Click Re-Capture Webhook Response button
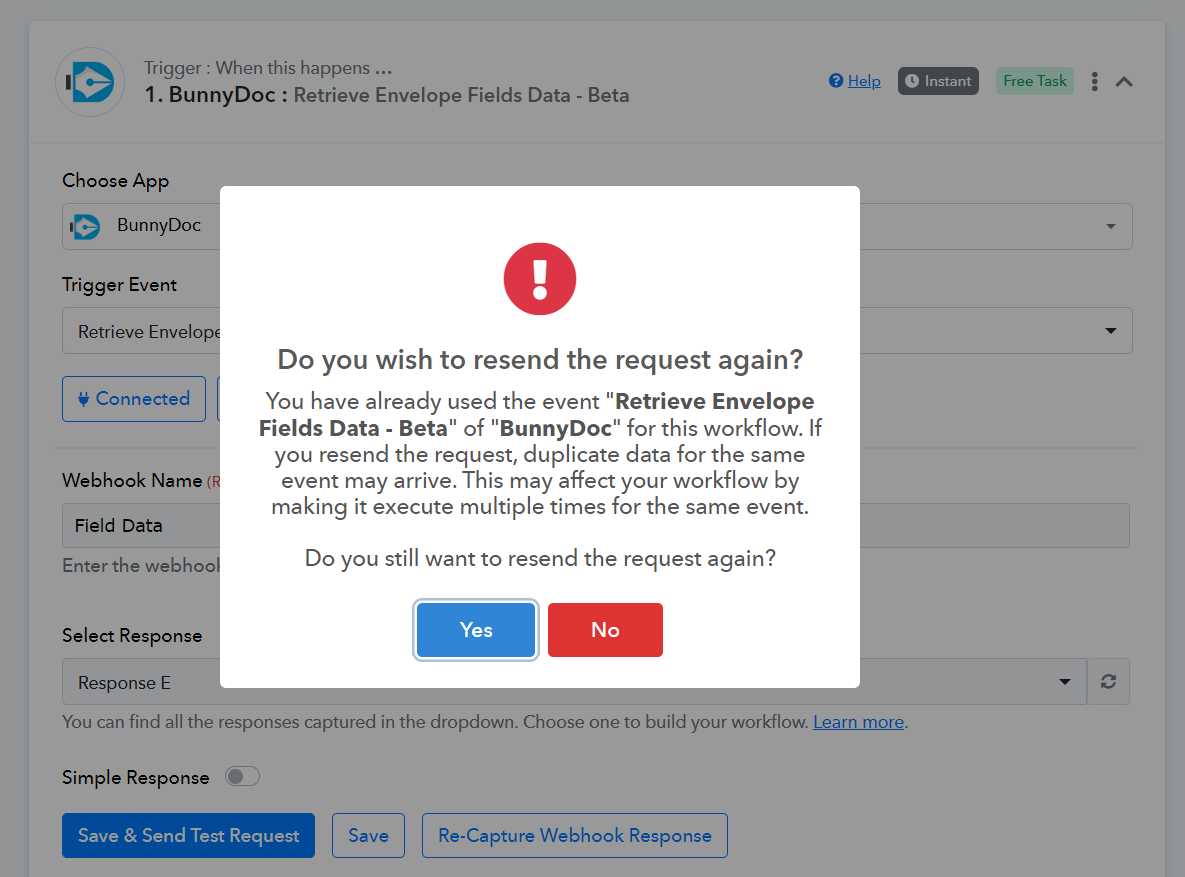This screenshot has height=877, width=1185. (x=574, y=835)
